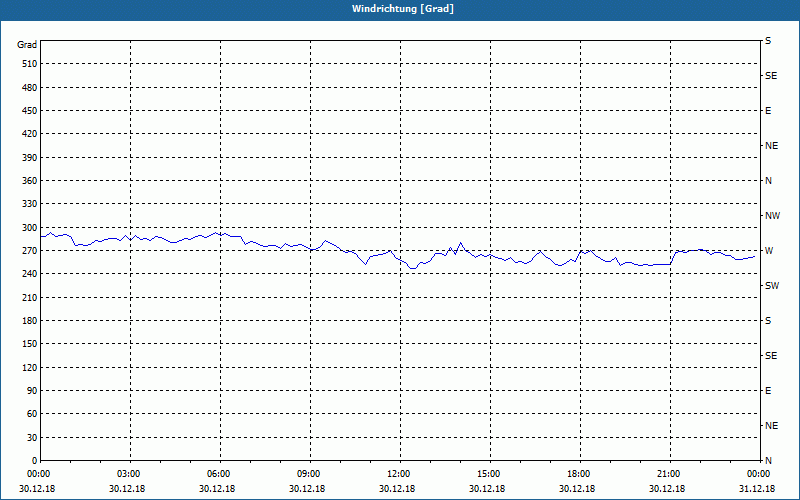
Task: Click the 15:00 time axis label
Action: click(x=489, y=474)
